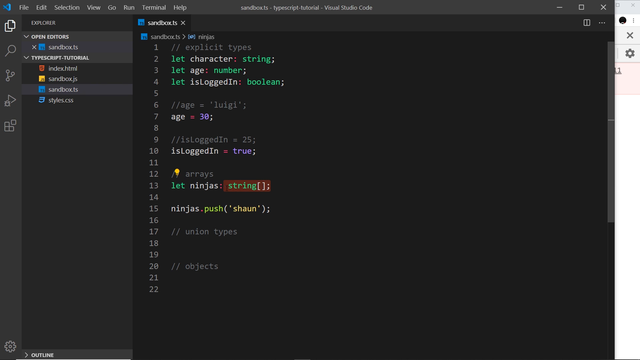Click 'shaun' string on line 15
Screen dimensions: 640x360
(244, 209)
